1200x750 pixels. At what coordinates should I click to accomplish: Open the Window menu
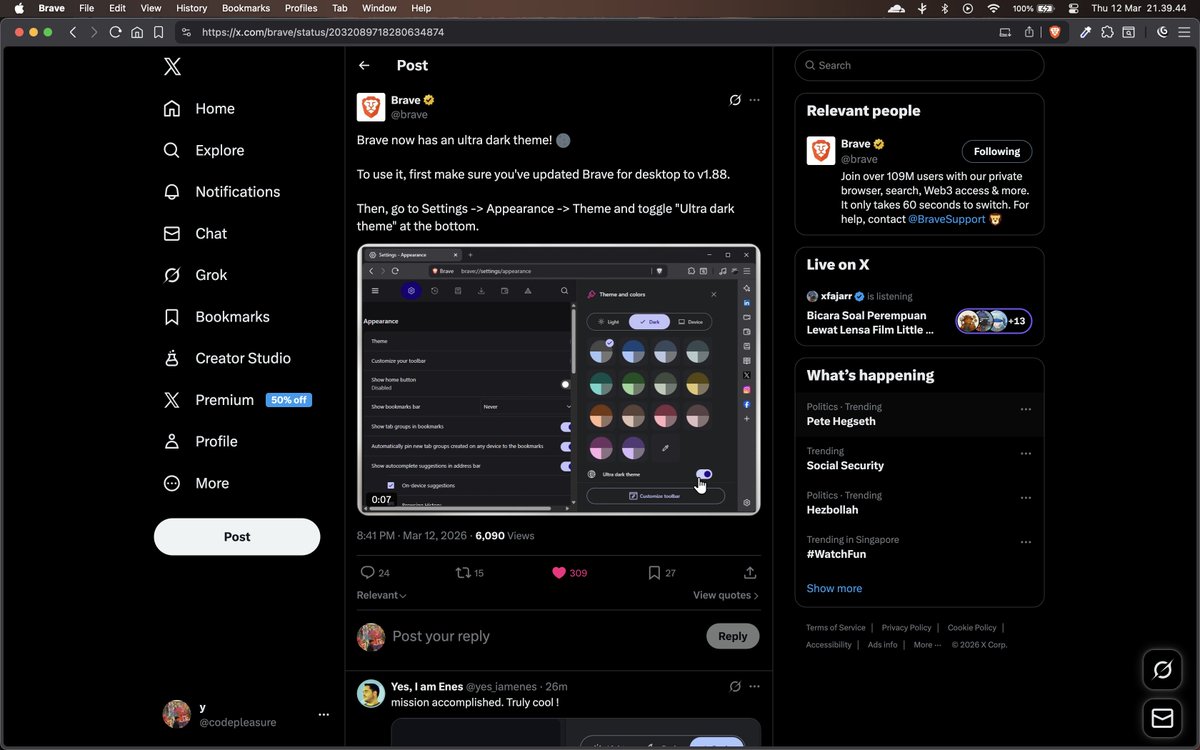tap(379, 8)
